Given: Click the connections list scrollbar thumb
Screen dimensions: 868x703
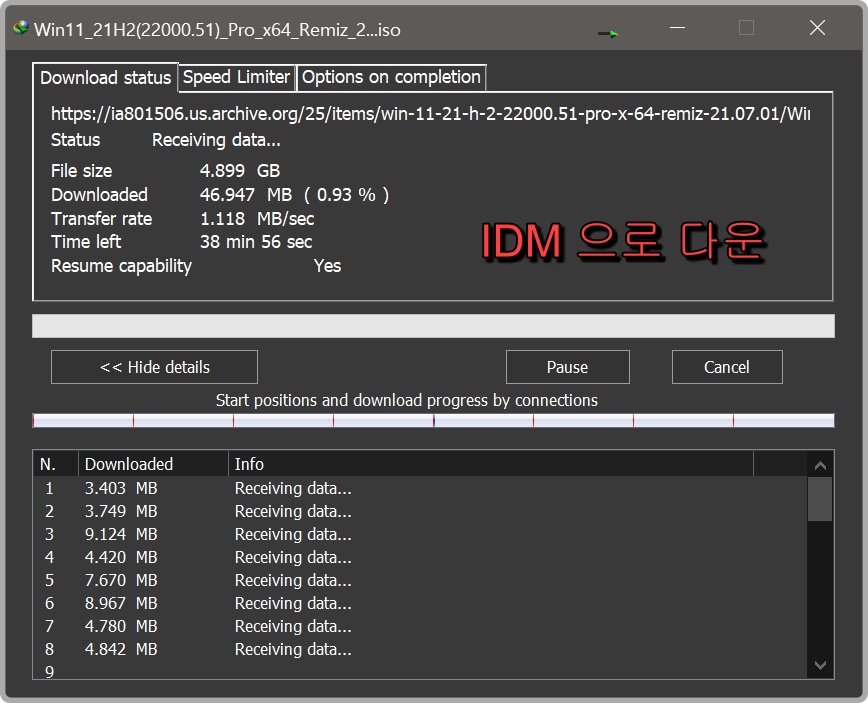Looking at the screenshot, I should [820, 499].
